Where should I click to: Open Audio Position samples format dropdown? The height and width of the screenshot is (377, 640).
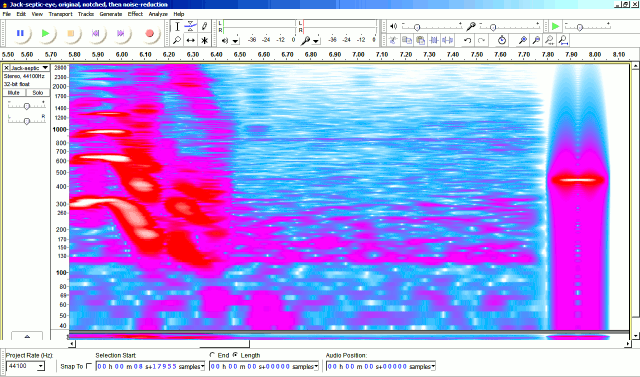point(433,366)
